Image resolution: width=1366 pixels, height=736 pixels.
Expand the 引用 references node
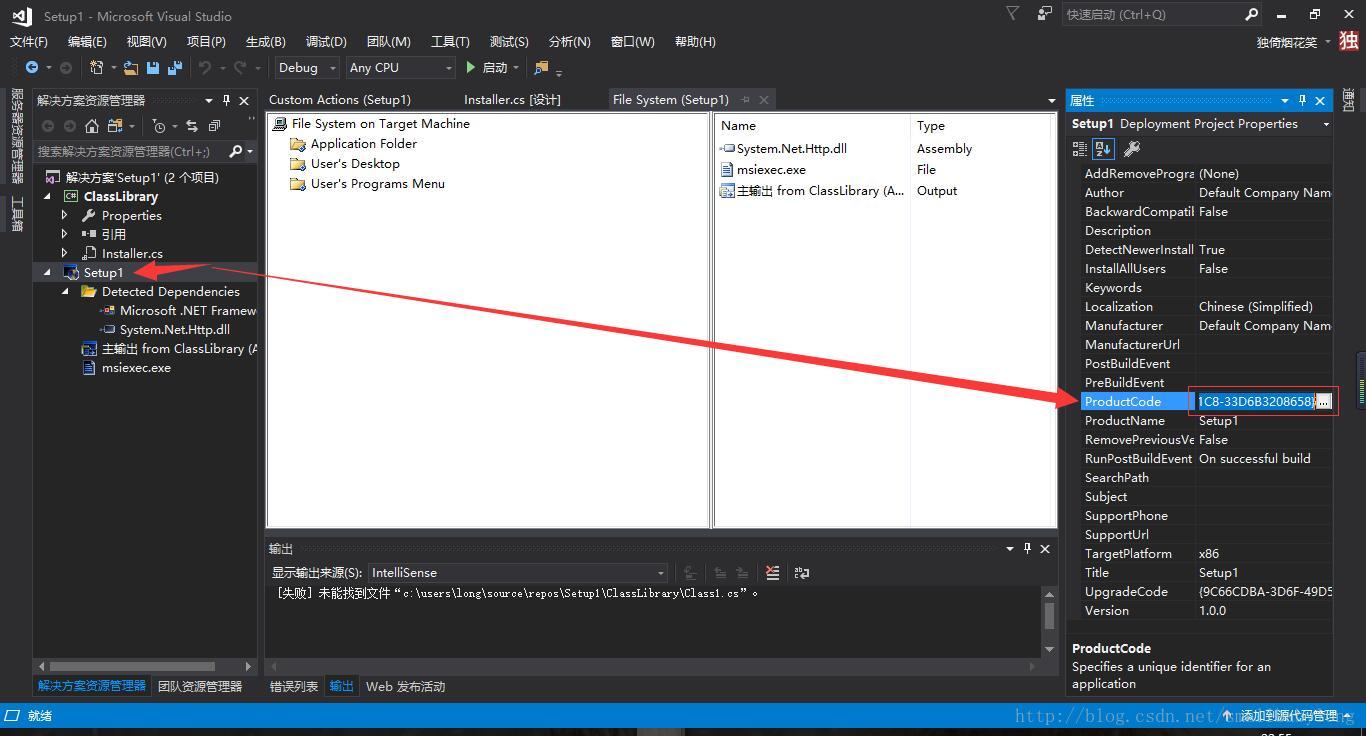click(65, 234)
